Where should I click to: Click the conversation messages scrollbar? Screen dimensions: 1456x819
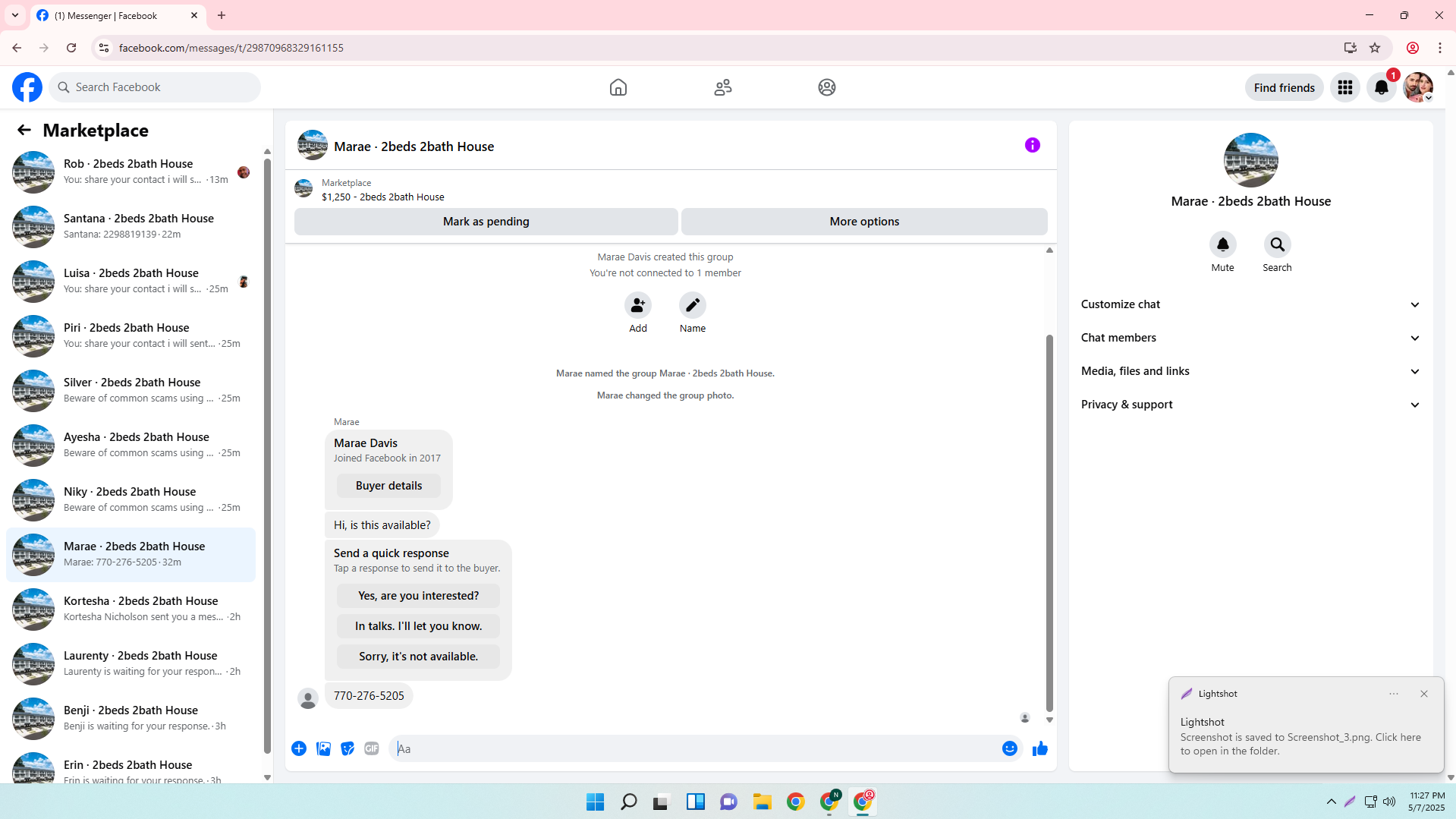tap(1049, 524)
